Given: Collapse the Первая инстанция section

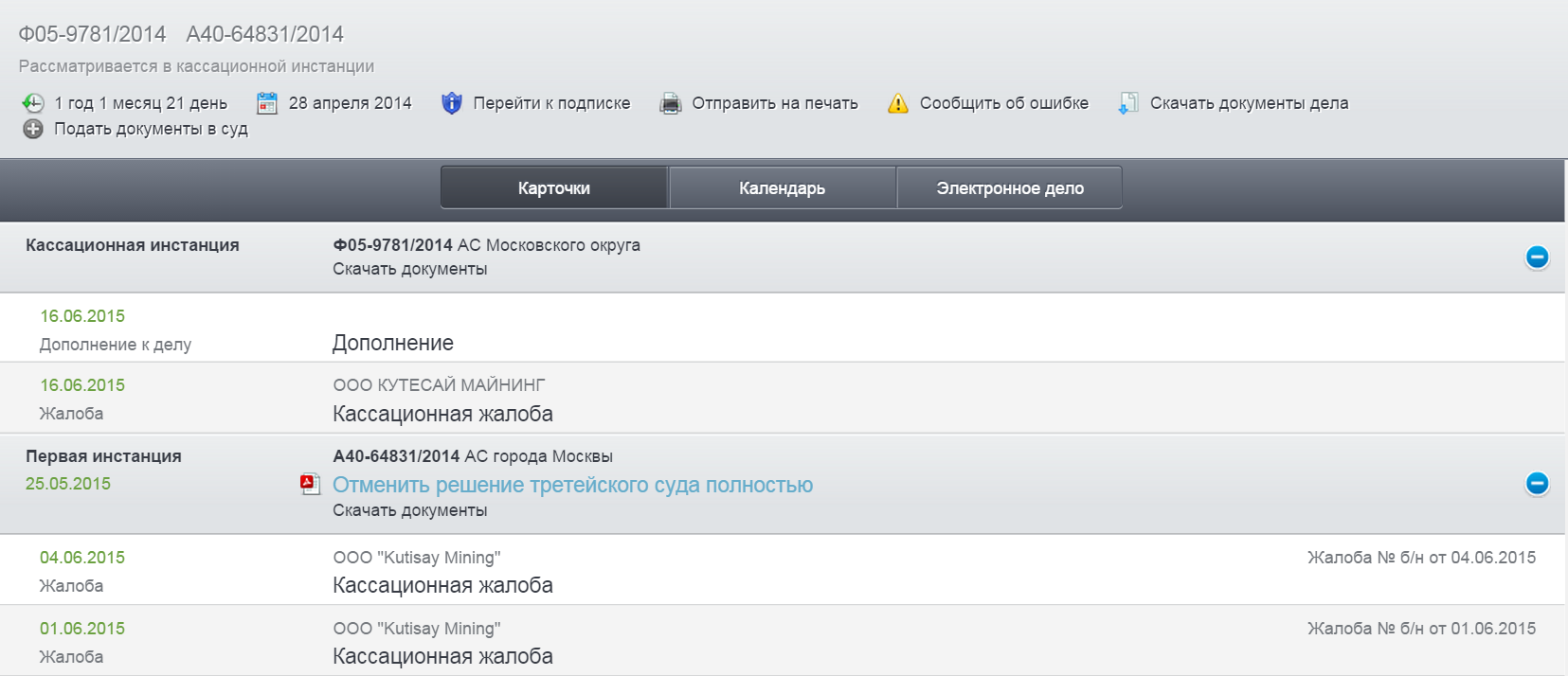Looking at the screenshot, I should [1537, 484].
